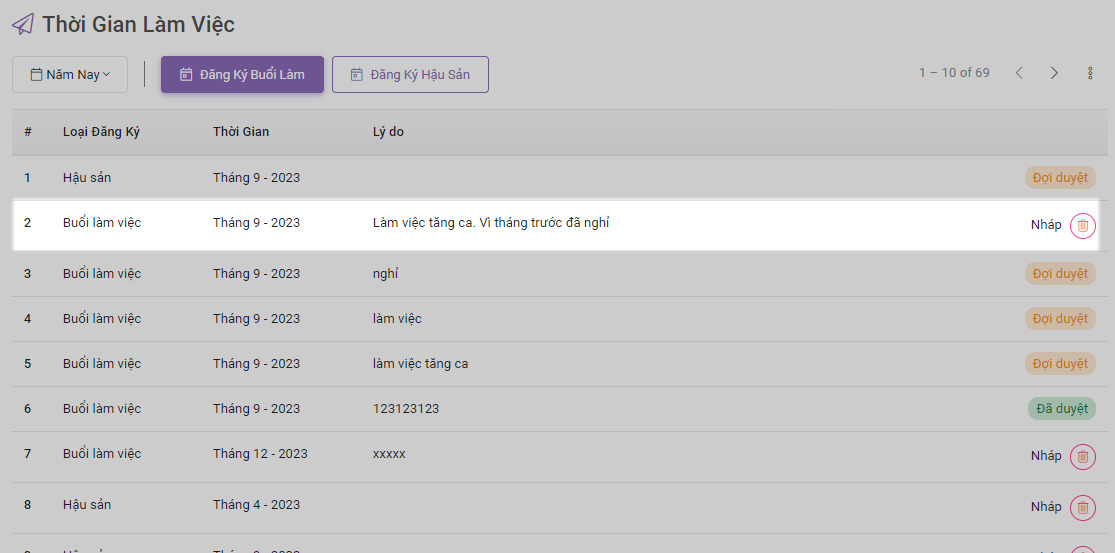1115x553 pixels.
Task: Go to next page of results
Action: [1054, 73]
